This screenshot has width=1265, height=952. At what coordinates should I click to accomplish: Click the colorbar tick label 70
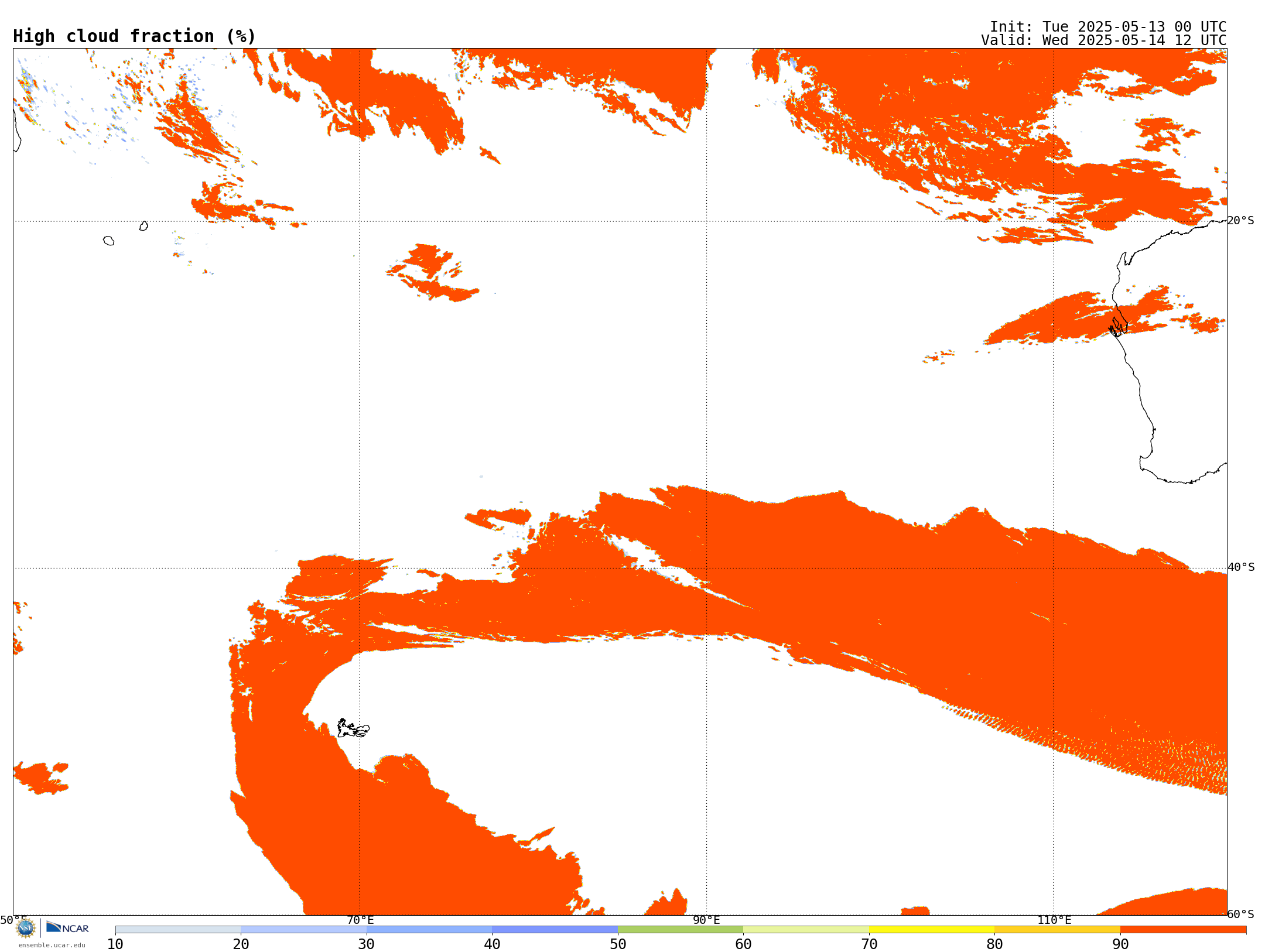click(869, 944)
